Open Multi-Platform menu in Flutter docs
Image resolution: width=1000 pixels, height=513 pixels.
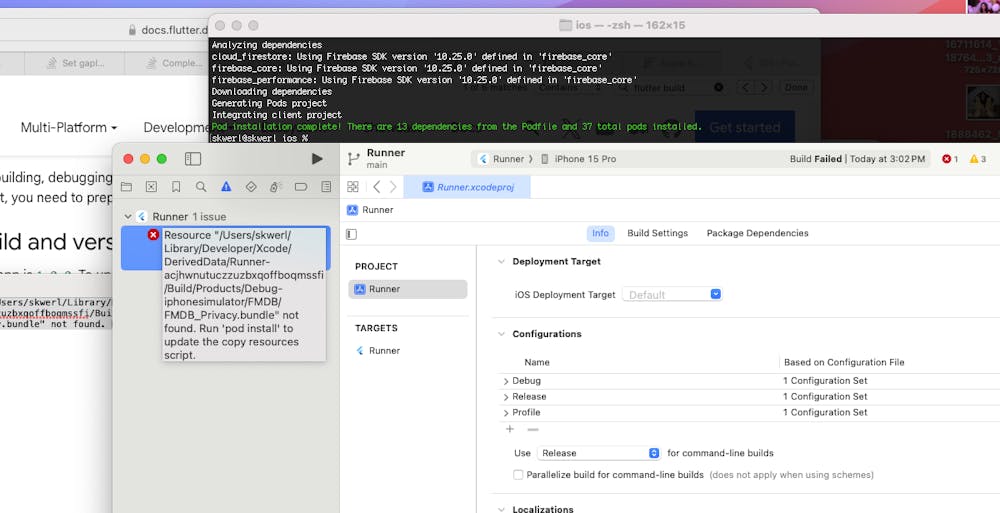[69, 128]
